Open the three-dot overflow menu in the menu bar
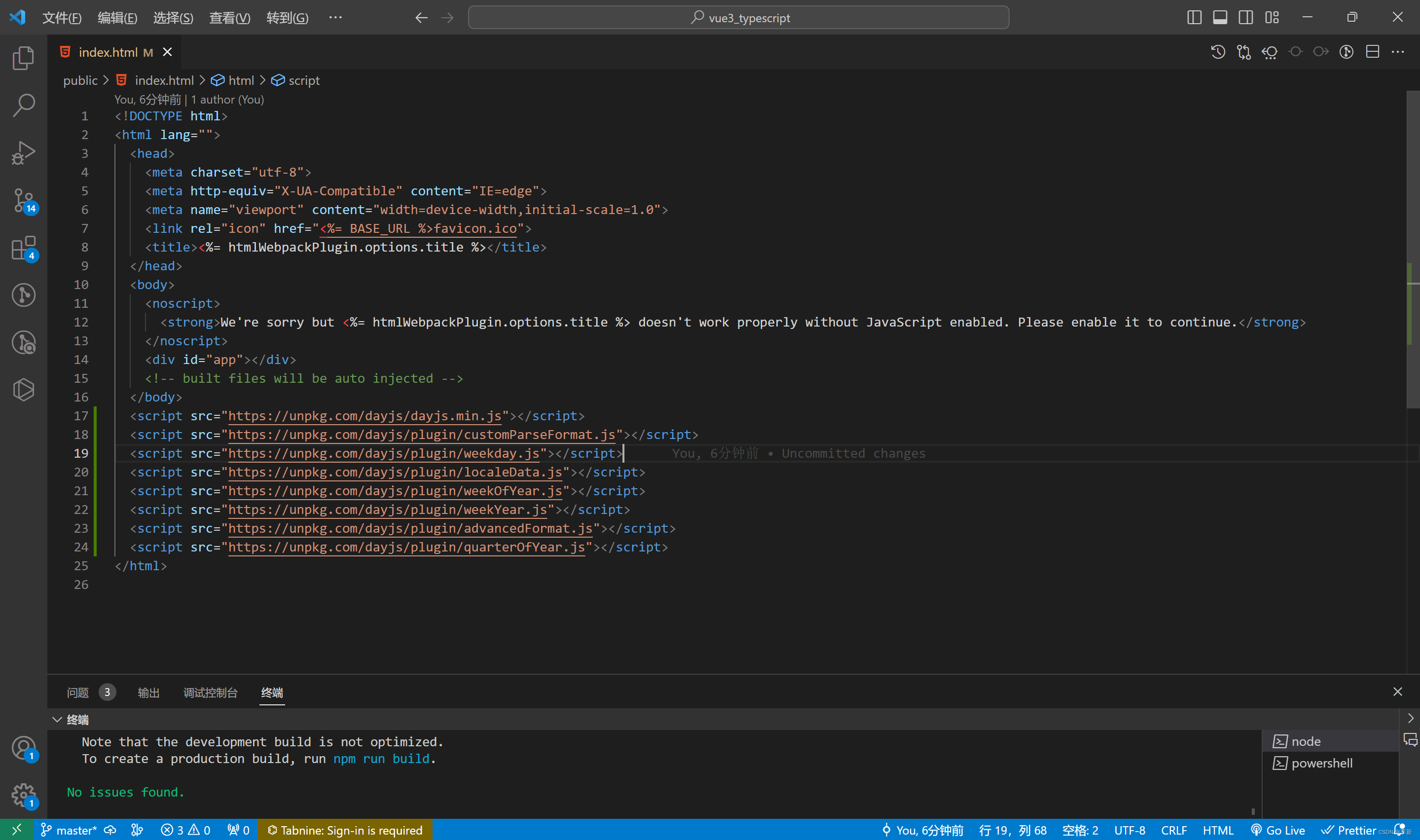 [x=335, y=18]
